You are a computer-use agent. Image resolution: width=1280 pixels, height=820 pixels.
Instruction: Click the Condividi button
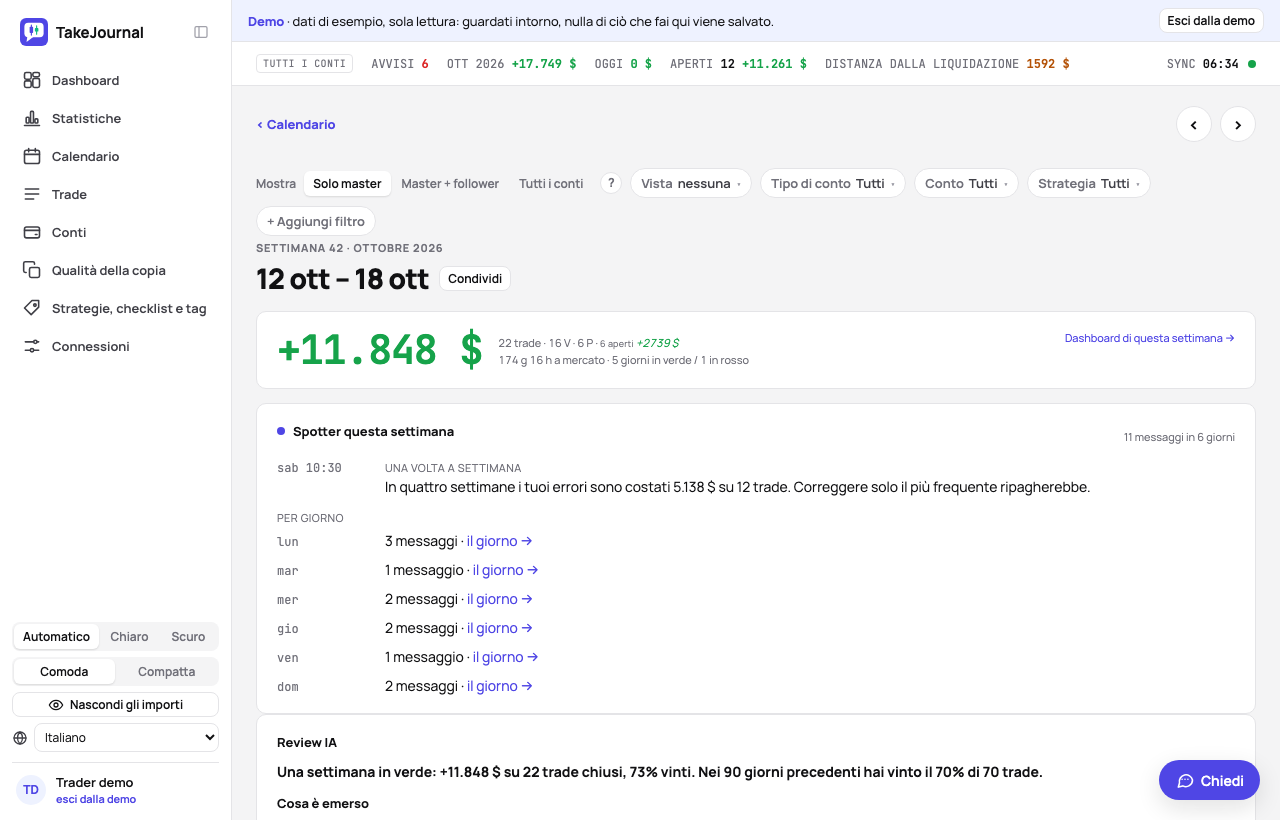[475, 279]
